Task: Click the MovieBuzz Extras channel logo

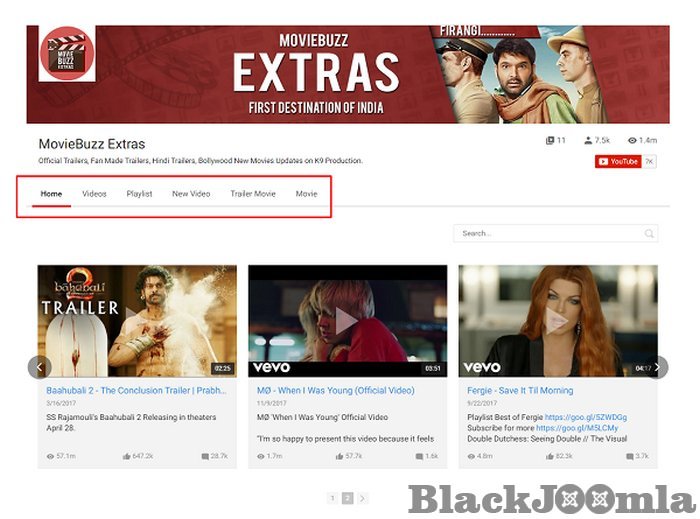Action: coord(67,53)
